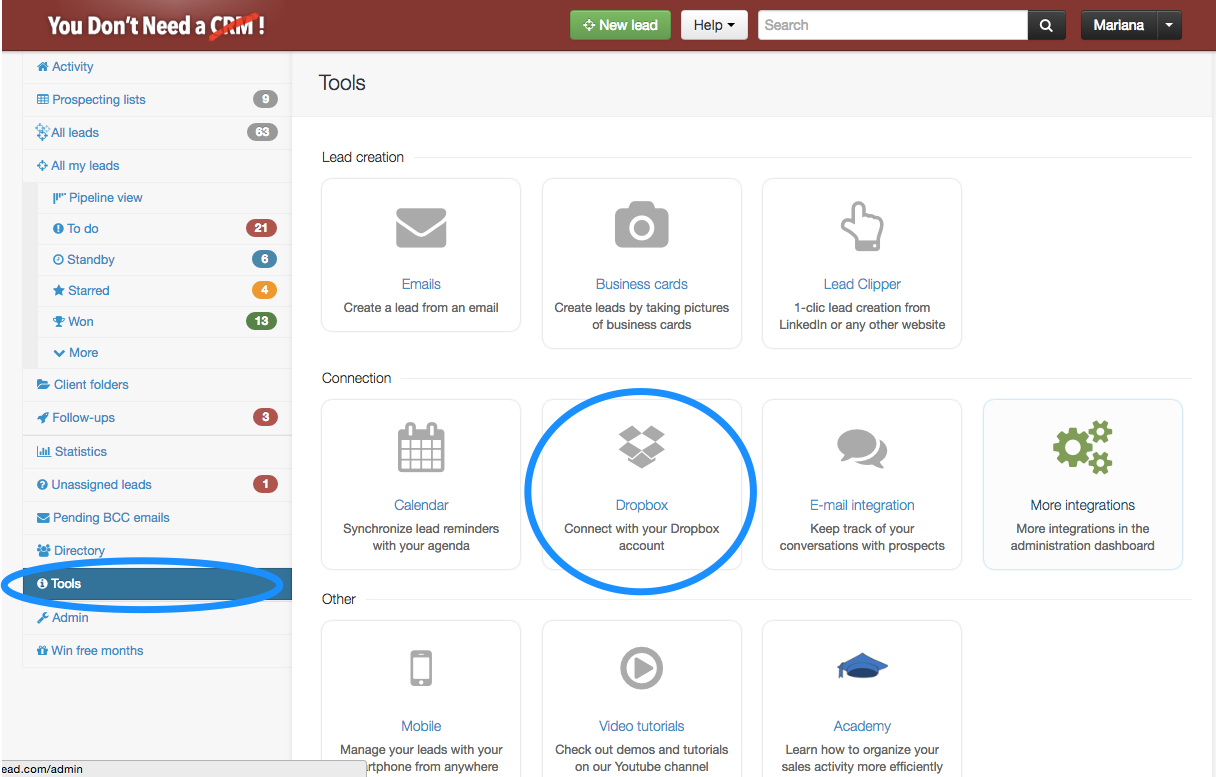Click the Prospecting lists count badge 9

[265, 99]
